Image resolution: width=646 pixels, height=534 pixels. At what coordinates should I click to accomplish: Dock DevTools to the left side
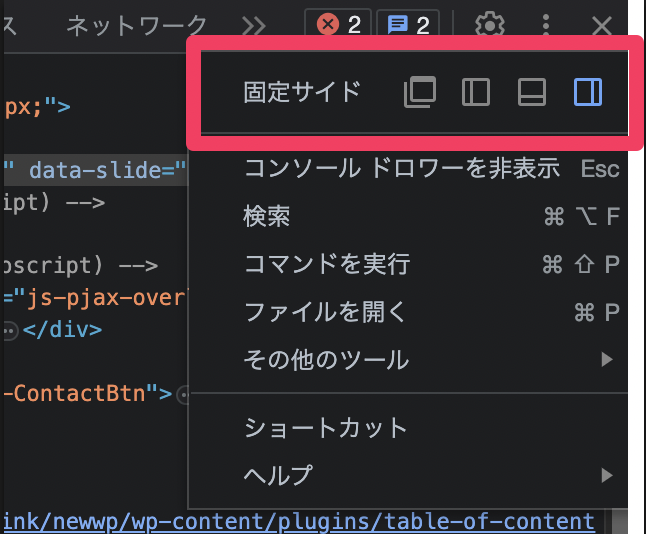(476, 92)
